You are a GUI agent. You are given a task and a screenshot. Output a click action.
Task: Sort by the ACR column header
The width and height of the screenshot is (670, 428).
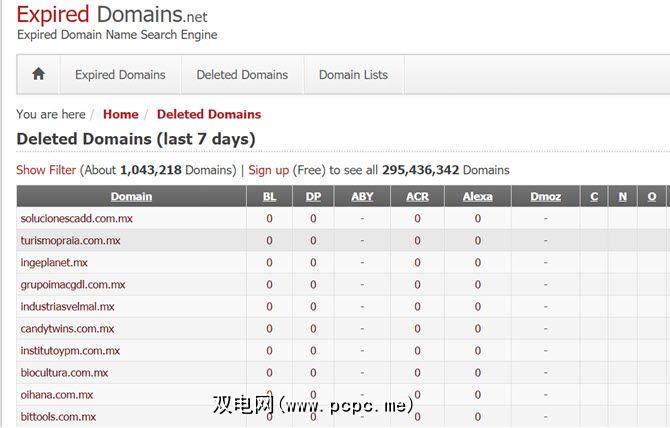[x=417, y=196]
